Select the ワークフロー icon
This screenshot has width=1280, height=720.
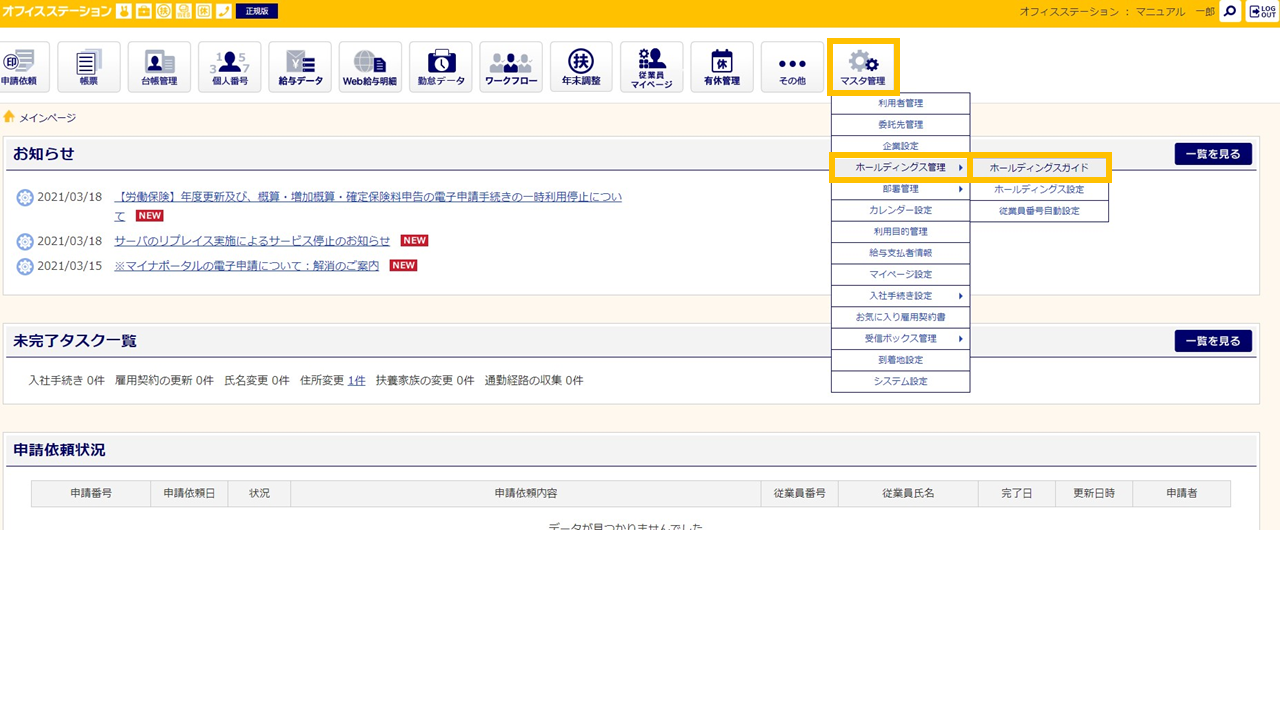coord(511,67)
